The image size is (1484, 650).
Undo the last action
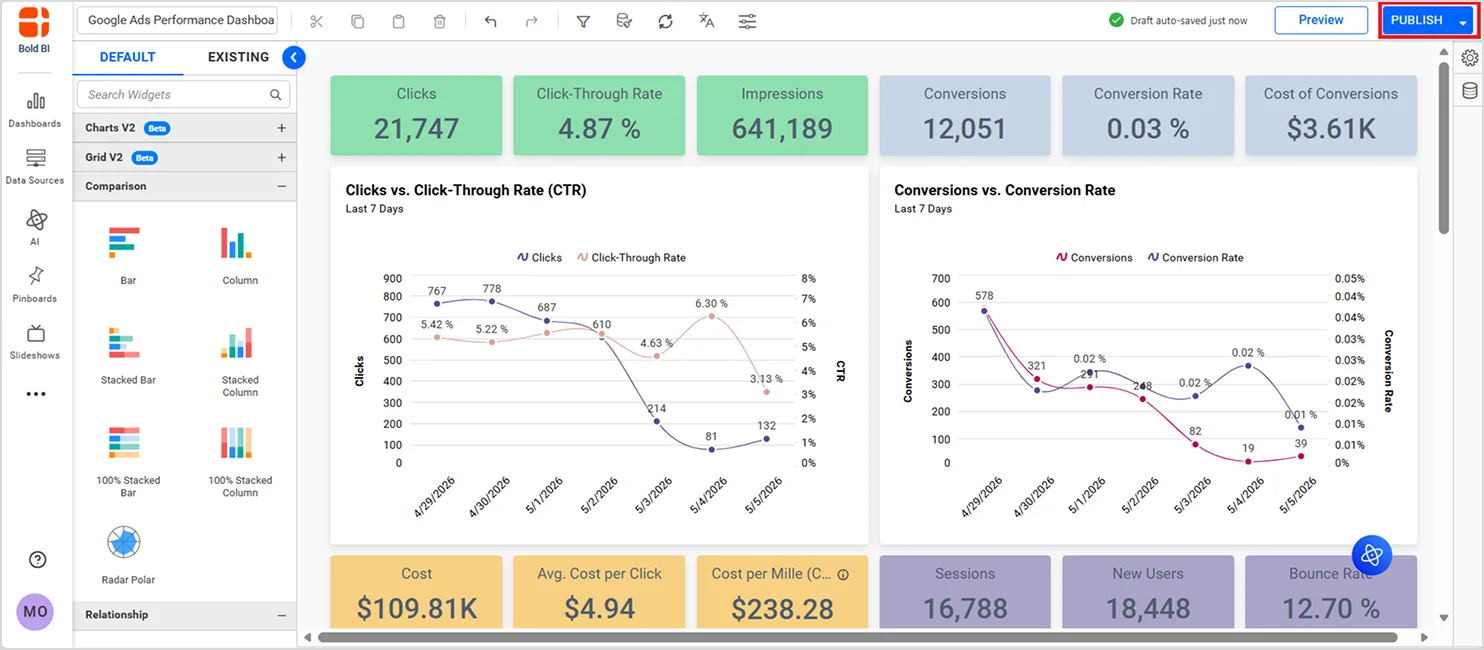click(490, 21)
